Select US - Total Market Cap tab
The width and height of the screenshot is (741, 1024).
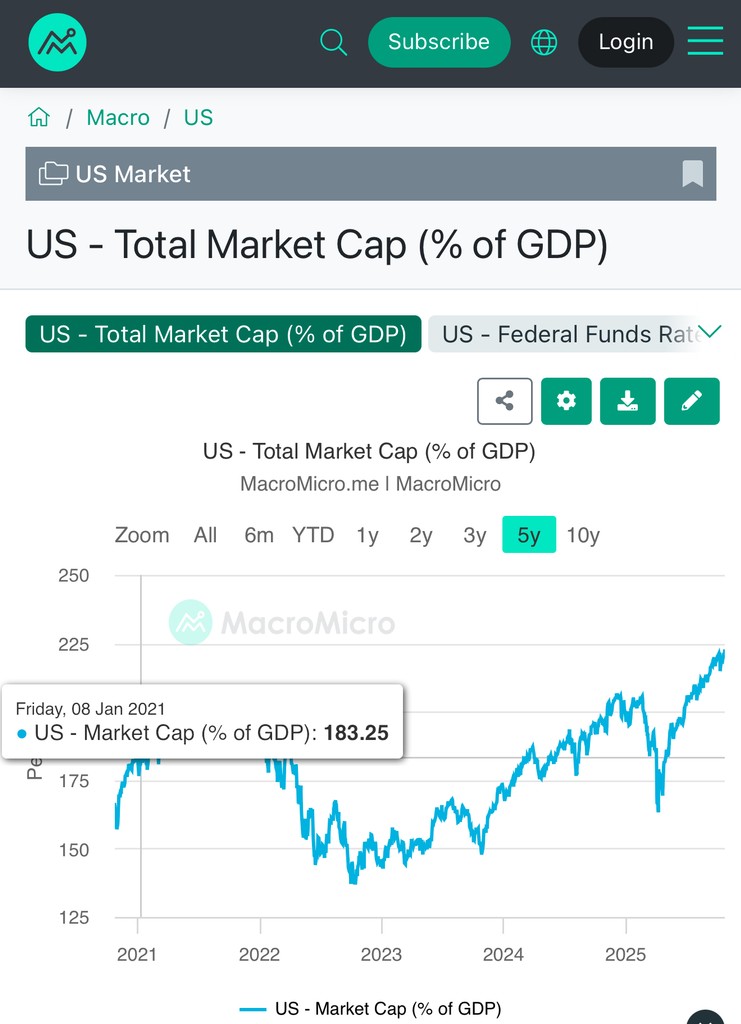click(x=223, y=334)
